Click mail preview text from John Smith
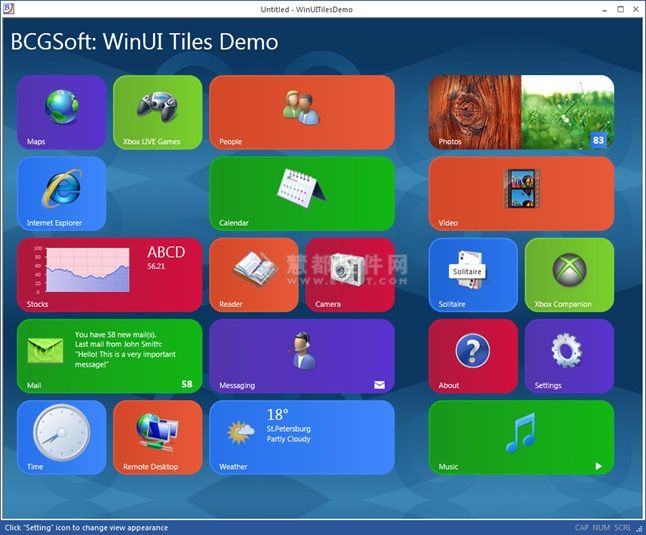This screenshot has width=646, height=535. (x=125, y=349)
